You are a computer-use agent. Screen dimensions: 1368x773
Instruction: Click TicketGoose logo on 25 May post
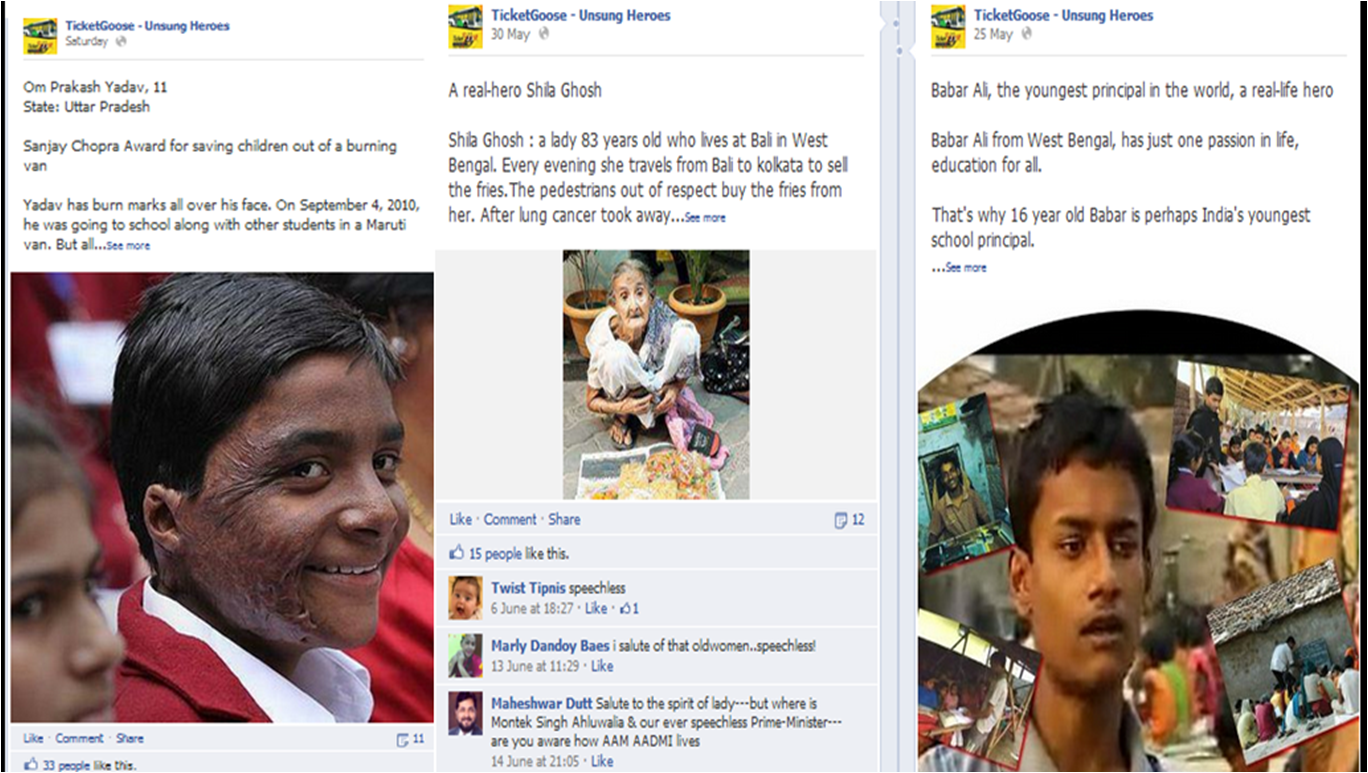pyautogui.click(x=948, y=26)
